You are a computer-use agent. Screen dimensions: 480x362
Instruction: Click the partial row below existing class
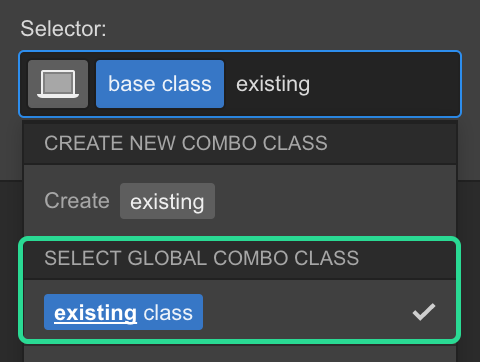pyautogui.click(x=240, y=354)
